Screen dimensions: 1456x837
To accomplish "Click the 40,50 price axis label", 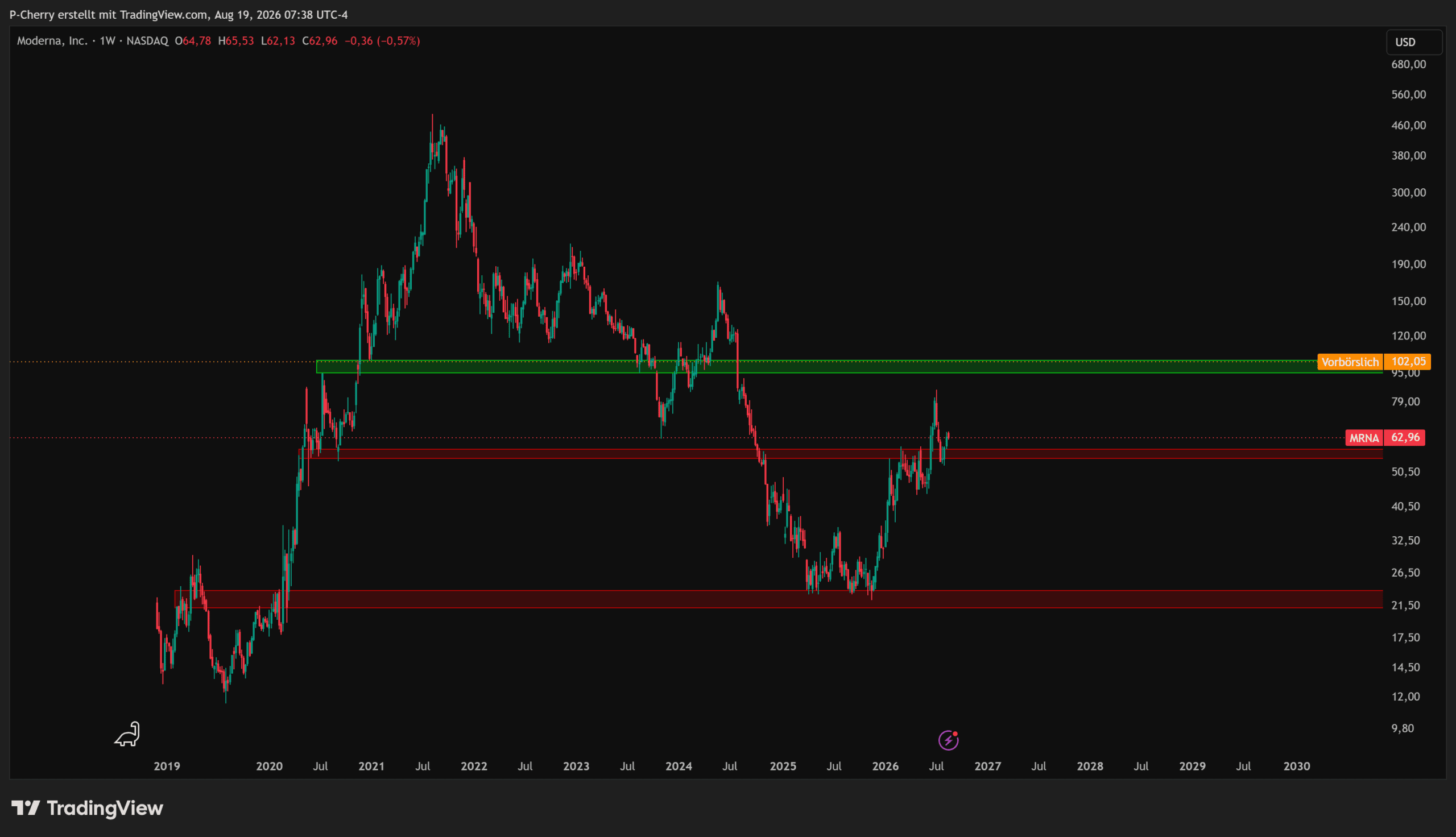I will tap(1406, 507).
